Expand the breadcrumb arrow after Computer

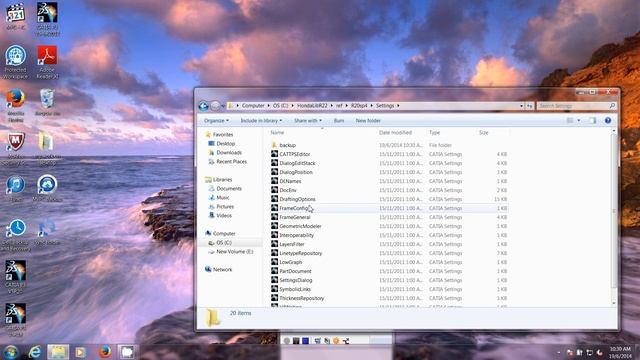(x=269, y=106)
